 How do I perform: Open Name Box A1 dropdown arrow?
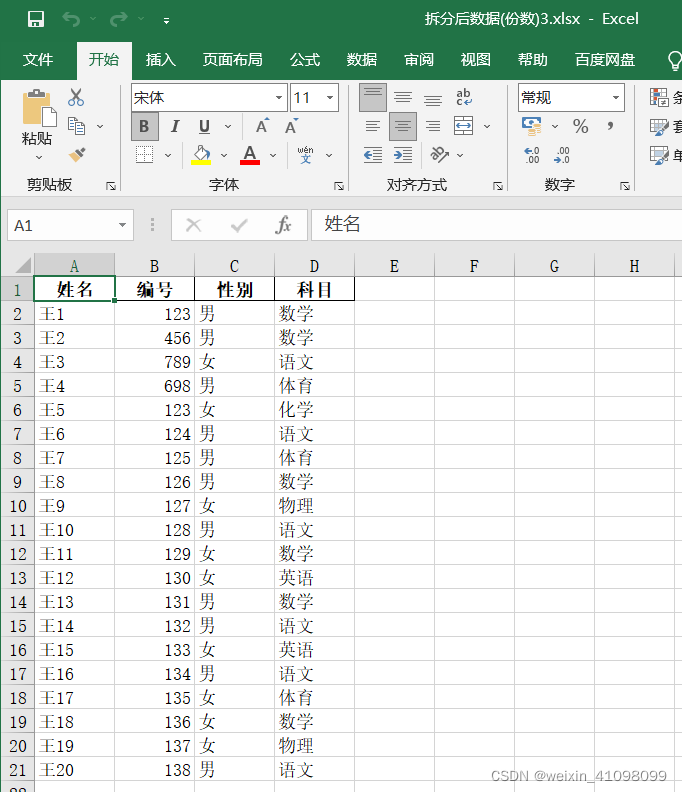[x=122, y=225]
